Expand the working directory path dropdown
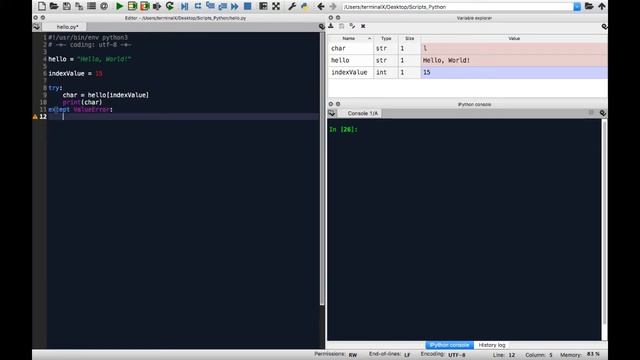This screenshot has height=360, width=640. coord(577,7)
